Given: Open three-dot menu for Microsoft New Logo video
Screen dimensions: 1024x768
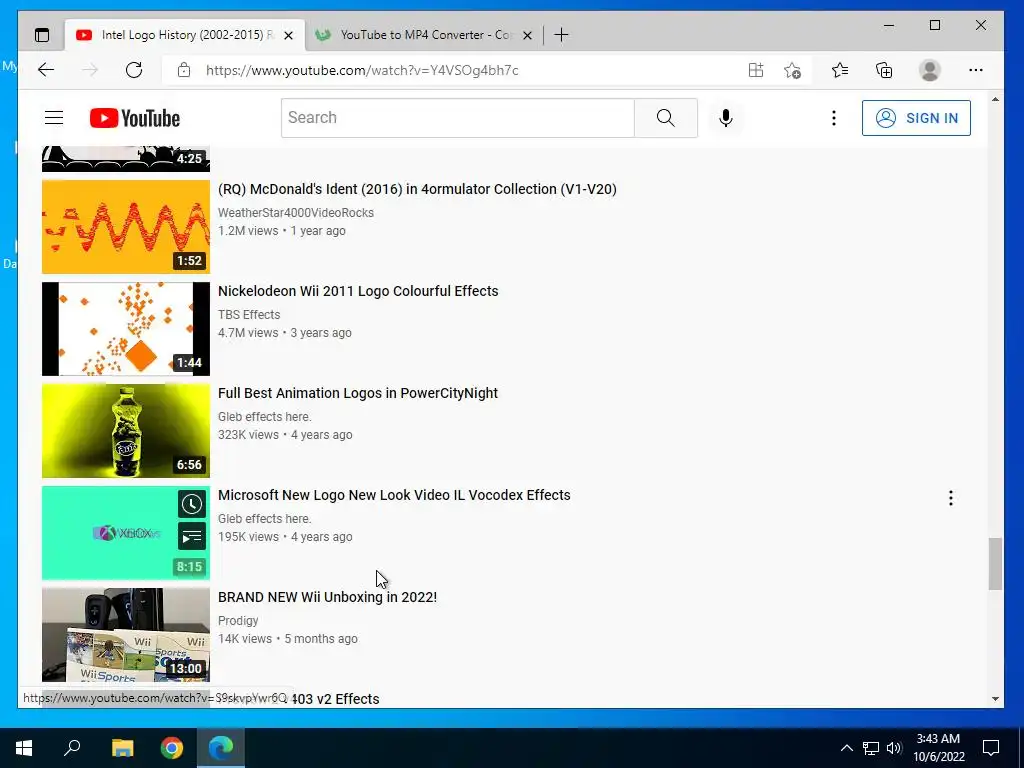Looking at the screenshot, I should 950,498.
